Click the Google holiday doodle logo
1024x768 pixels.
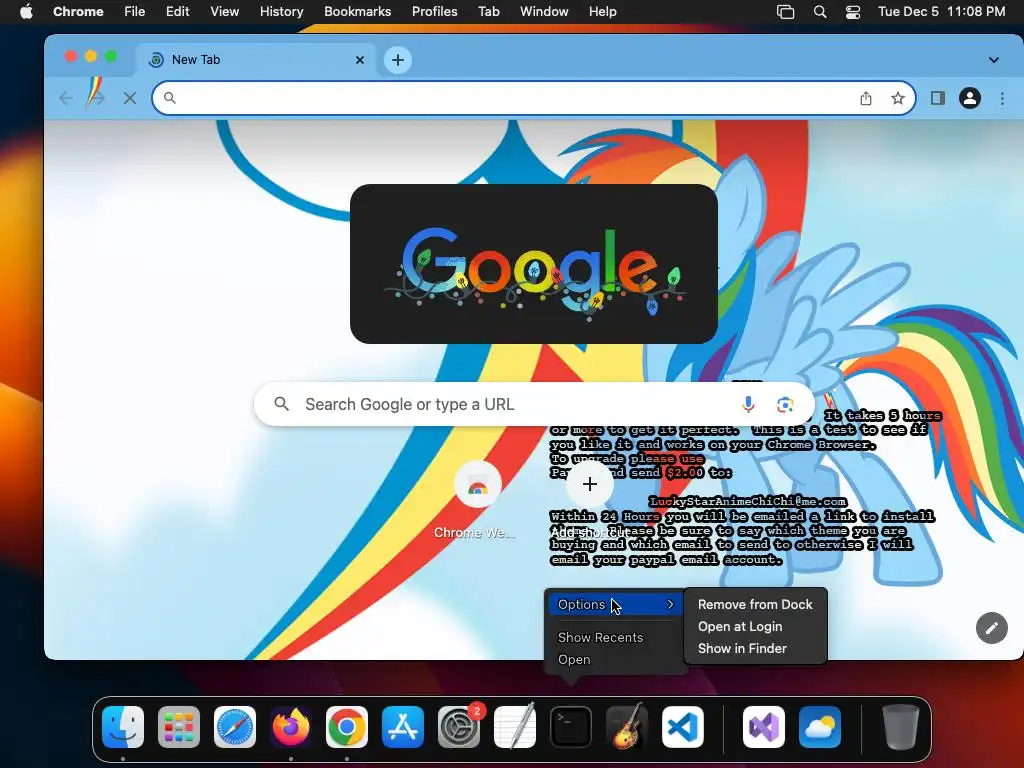pyautogui.click(x=534, y=264)
